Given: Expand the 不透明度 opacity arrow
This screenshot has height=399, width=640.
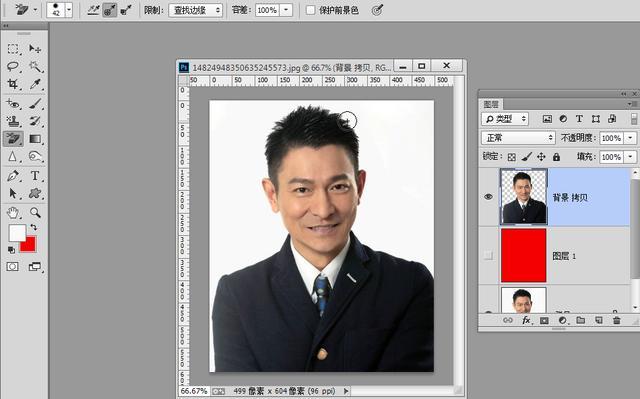Looking at the screenshot, I should point(631,138).
